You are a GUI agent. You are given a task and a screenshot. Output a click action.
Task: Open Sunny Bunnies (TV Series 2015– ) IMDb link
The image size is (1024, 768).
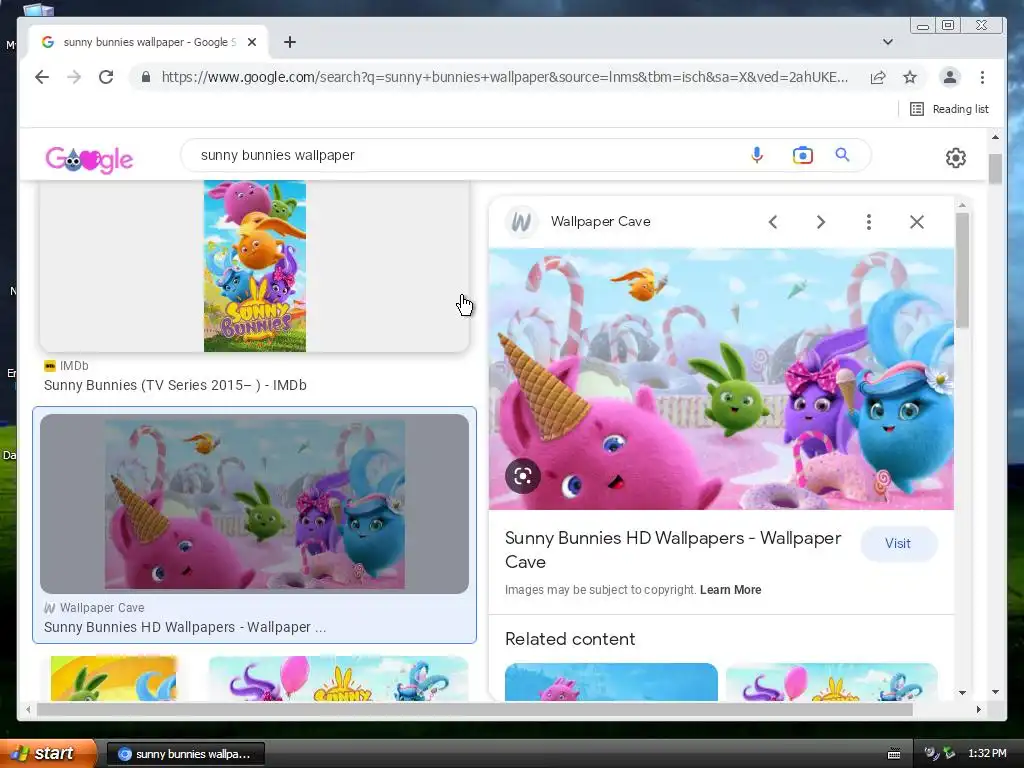[175, 385]
